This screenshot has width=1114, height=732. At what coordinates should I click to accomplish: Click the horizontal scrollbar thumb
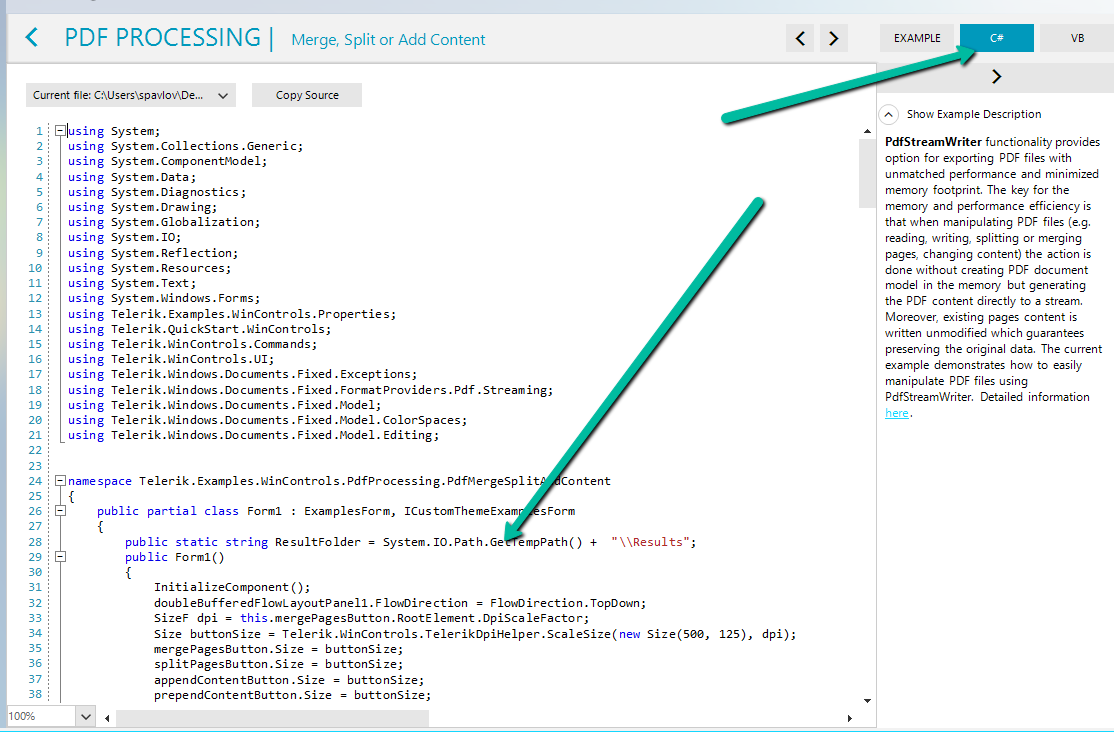pos(272,718)
